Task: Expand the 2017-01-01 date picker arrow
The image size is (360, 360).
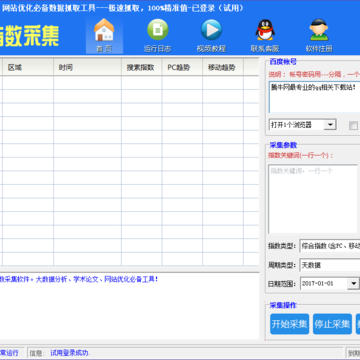Action: pyautogui.click(x=353, y=284)
